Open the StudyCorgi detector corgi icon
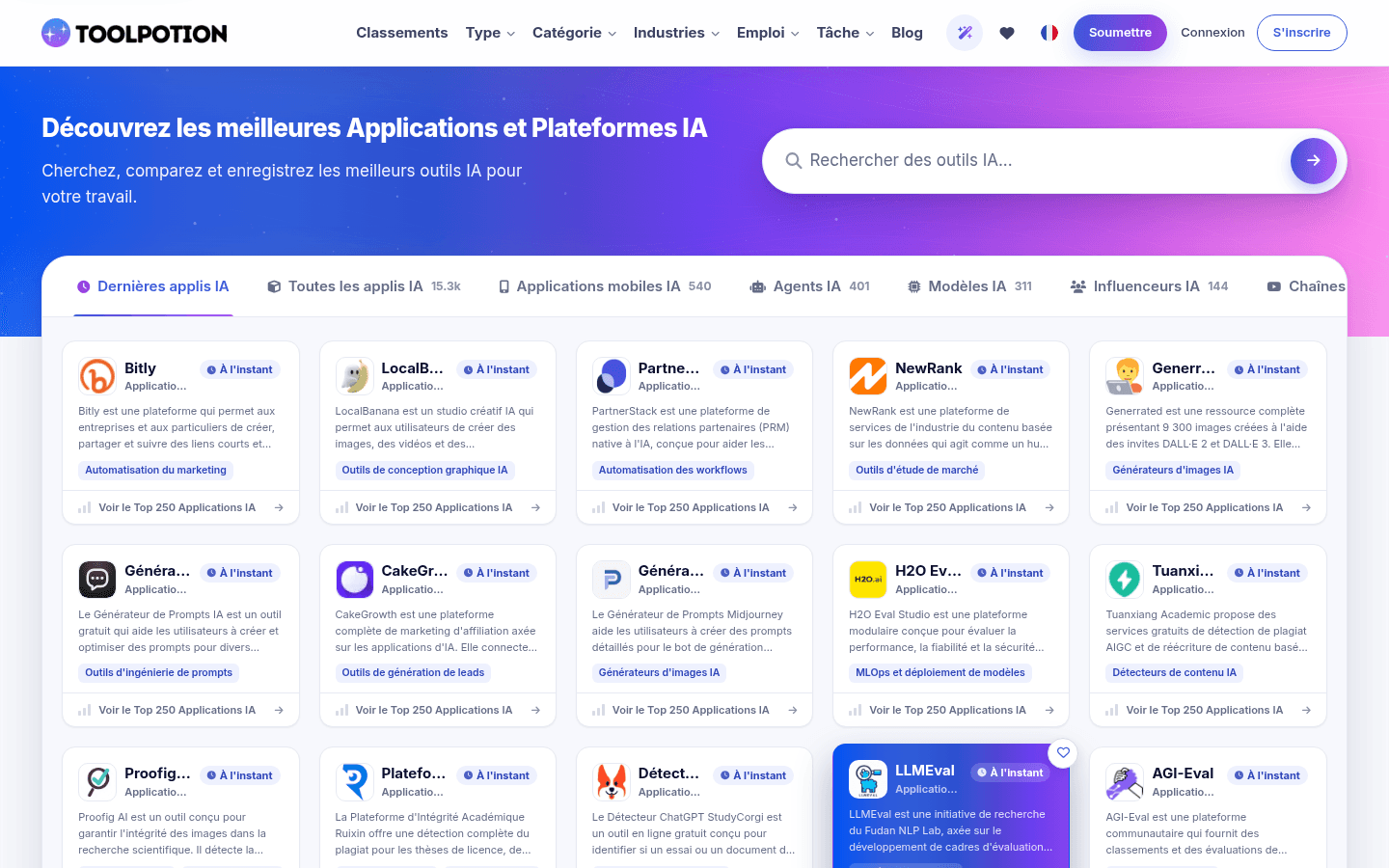The image size is (1389, 868). (612, 782)
